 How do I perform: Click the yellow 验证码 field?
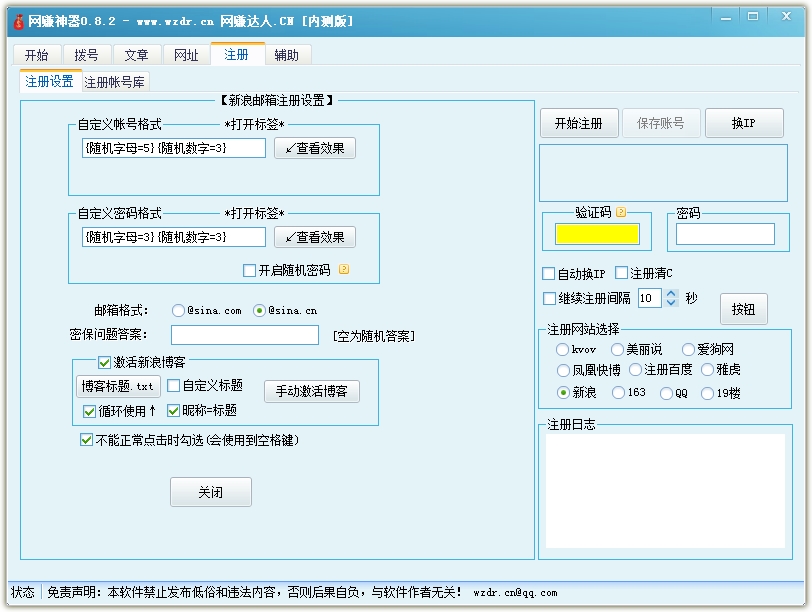597,234
